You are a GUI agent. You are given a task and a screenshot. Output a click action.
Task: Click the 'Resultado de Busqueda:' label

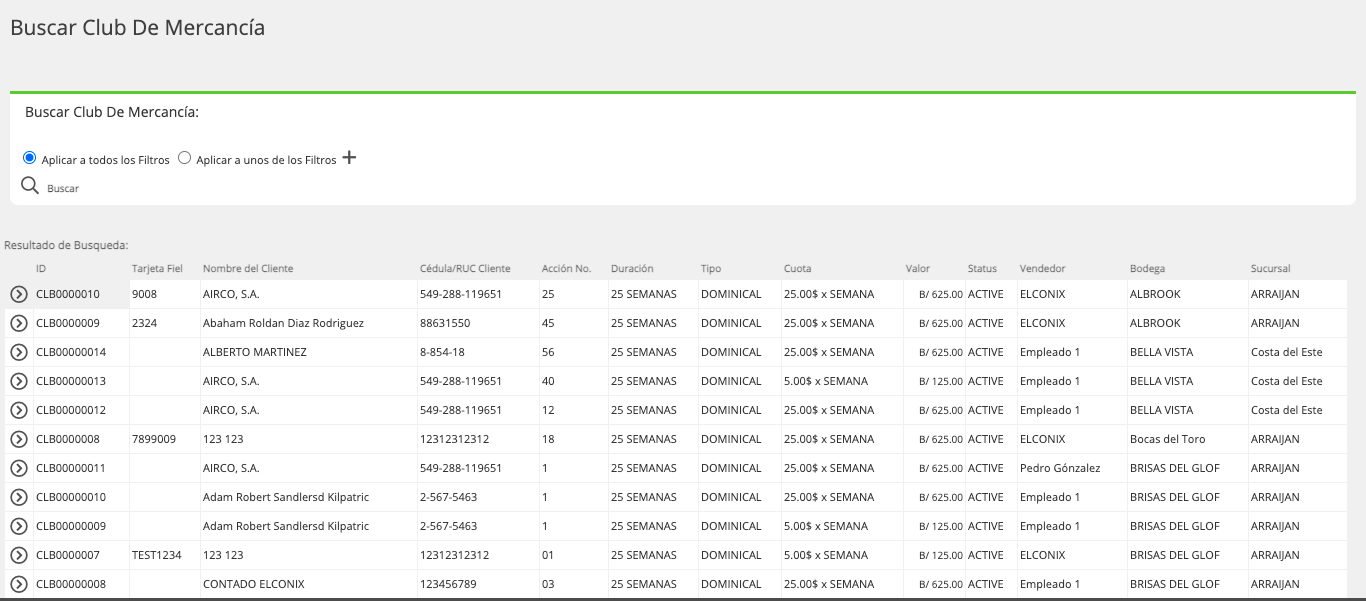click(x=67, y=245)
